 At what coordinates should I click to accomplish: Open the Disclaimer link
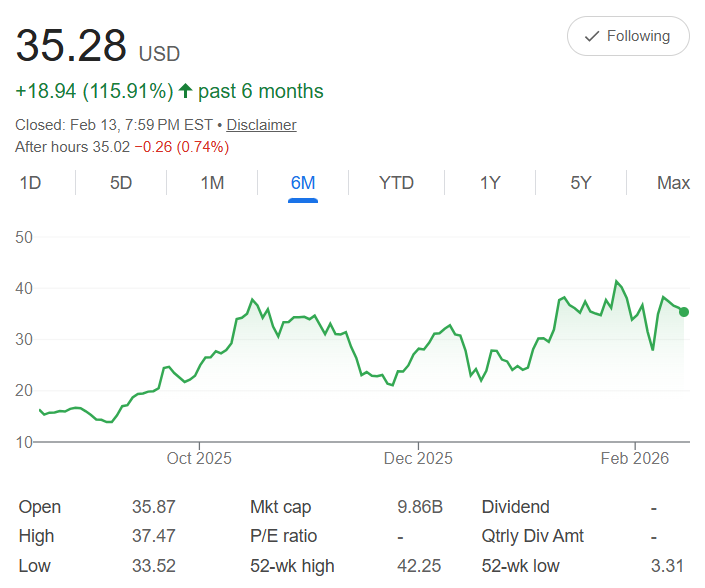coord(261,125)
